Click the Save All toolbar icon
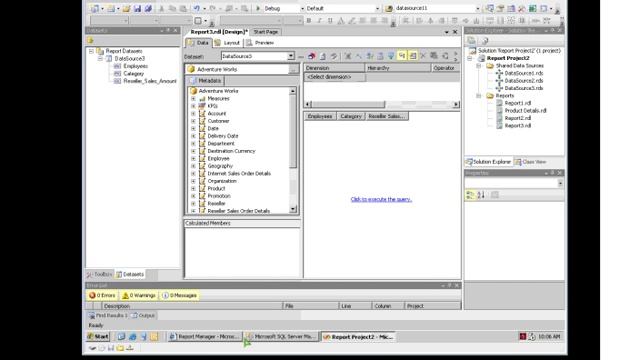640x360 pixels. [148, 8]
